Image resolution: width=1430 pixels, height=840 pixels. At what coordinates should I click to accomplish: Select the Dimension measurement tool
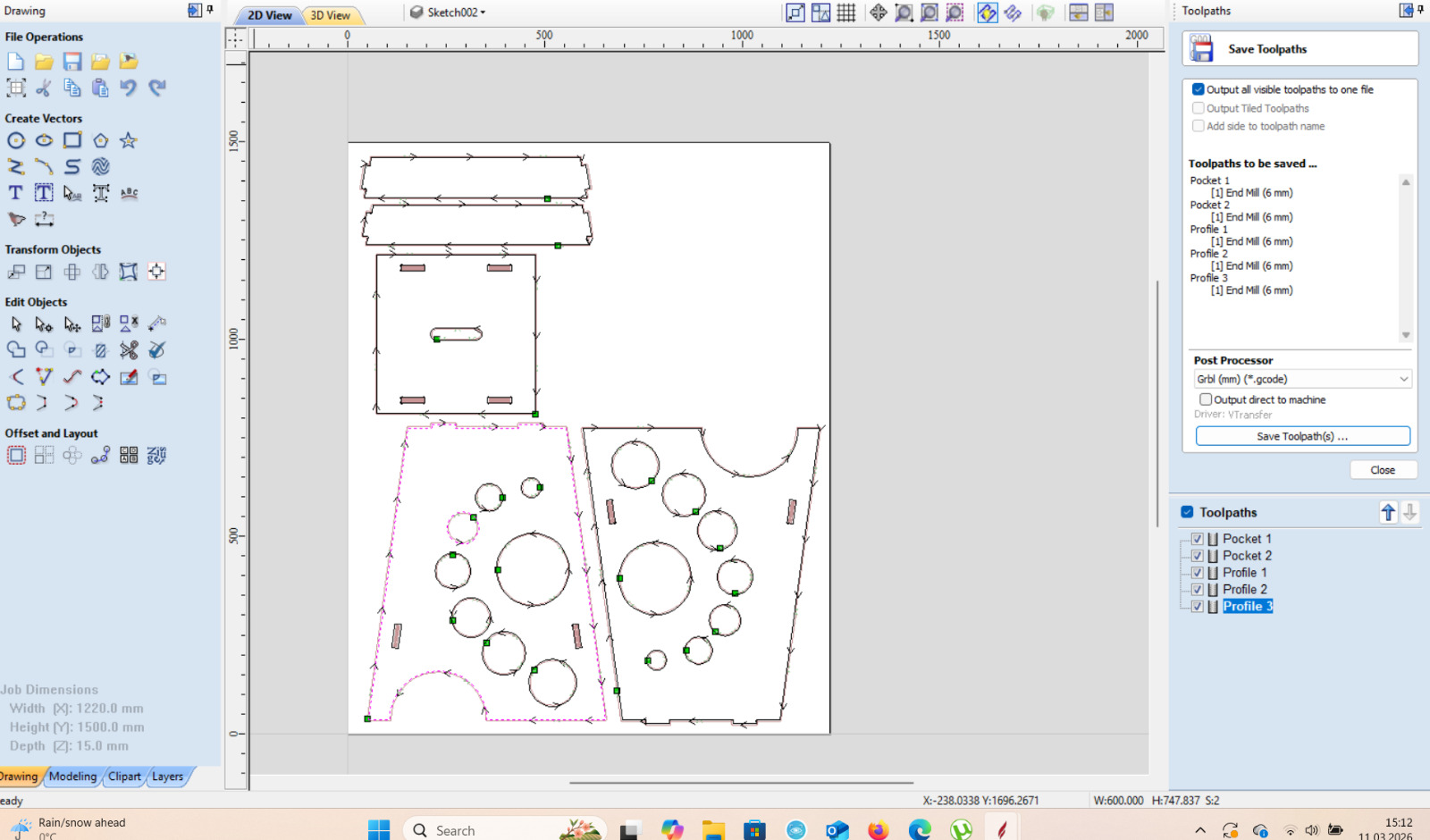[44, 219]
